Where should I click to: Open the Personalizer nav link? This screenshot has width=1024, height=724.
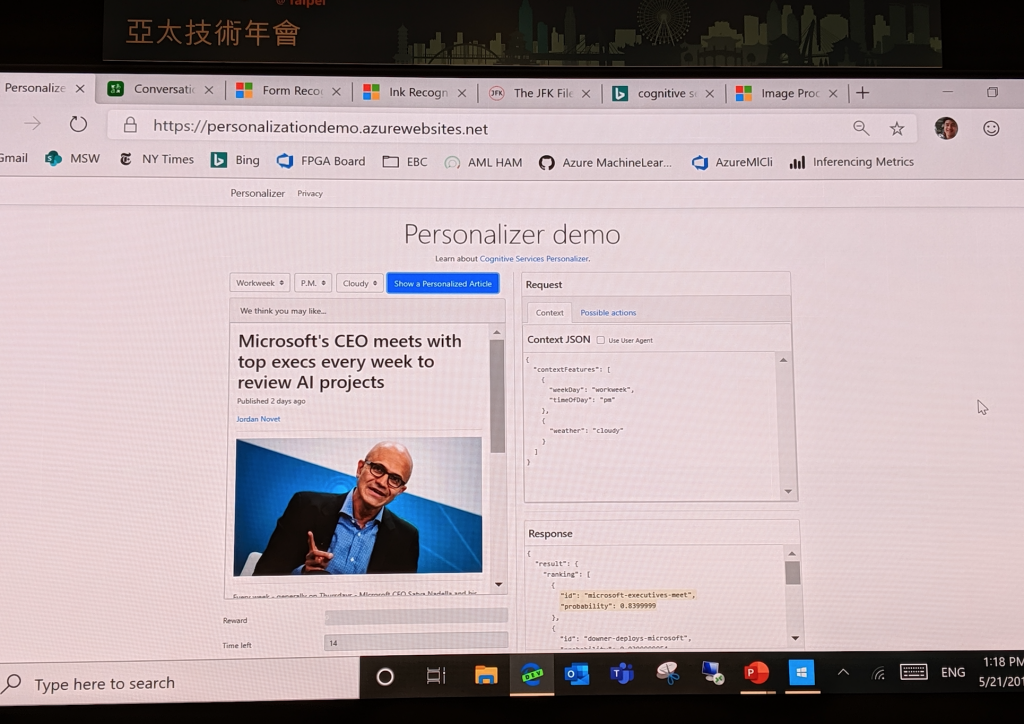coord(257,193)
